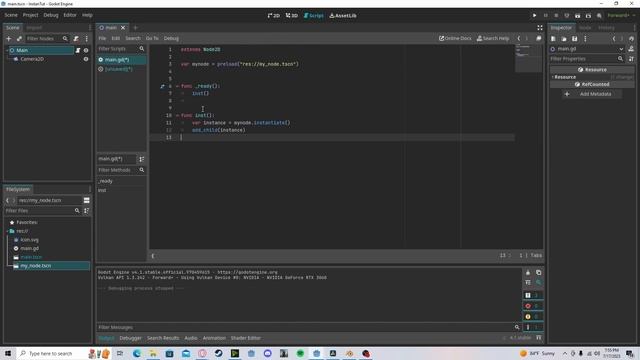
Task: Open Favorites in FileSystem
Action: tap(27, 222)
